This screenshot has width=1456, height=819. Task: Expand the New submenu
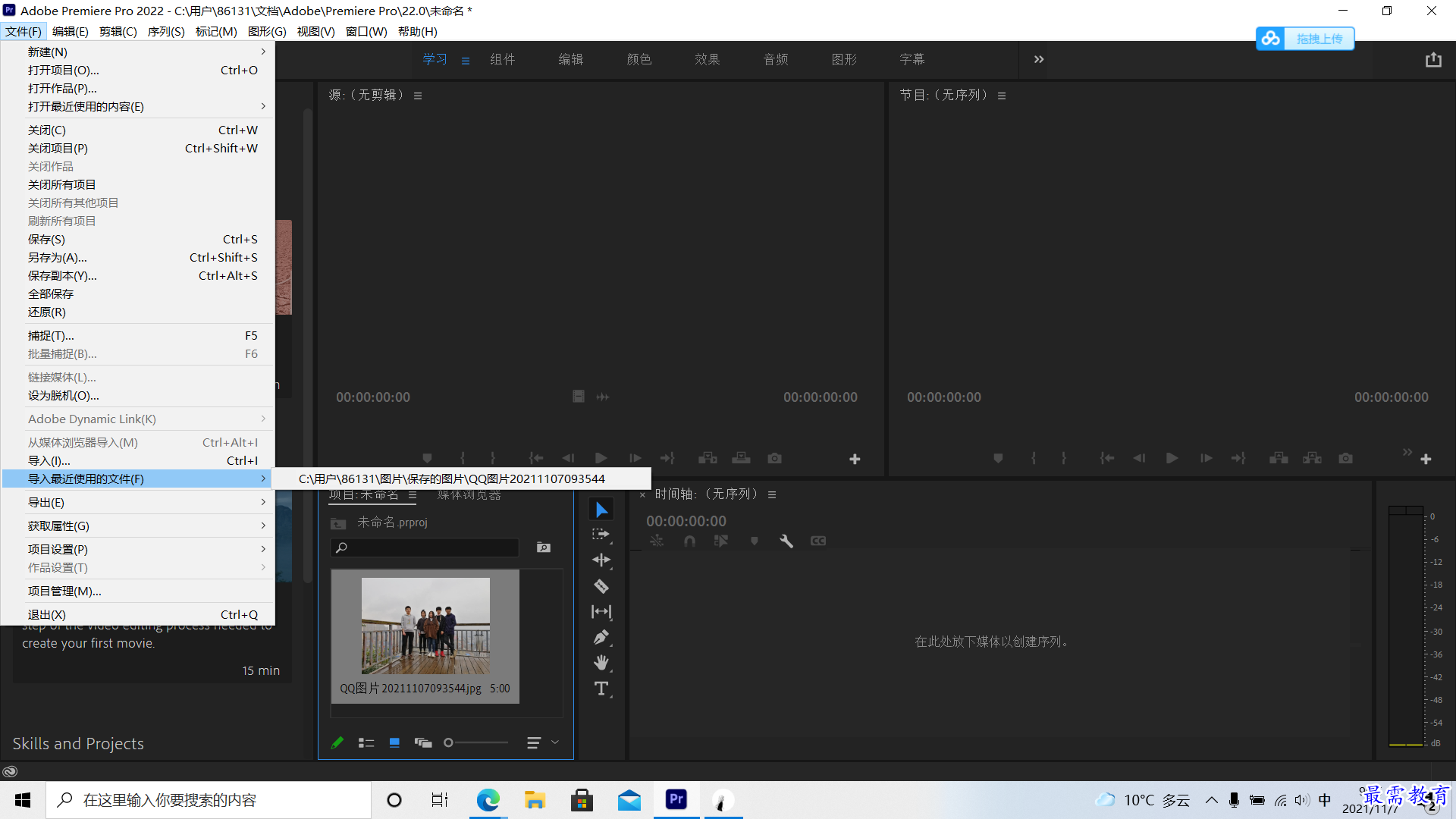click(x=138, y=52)
